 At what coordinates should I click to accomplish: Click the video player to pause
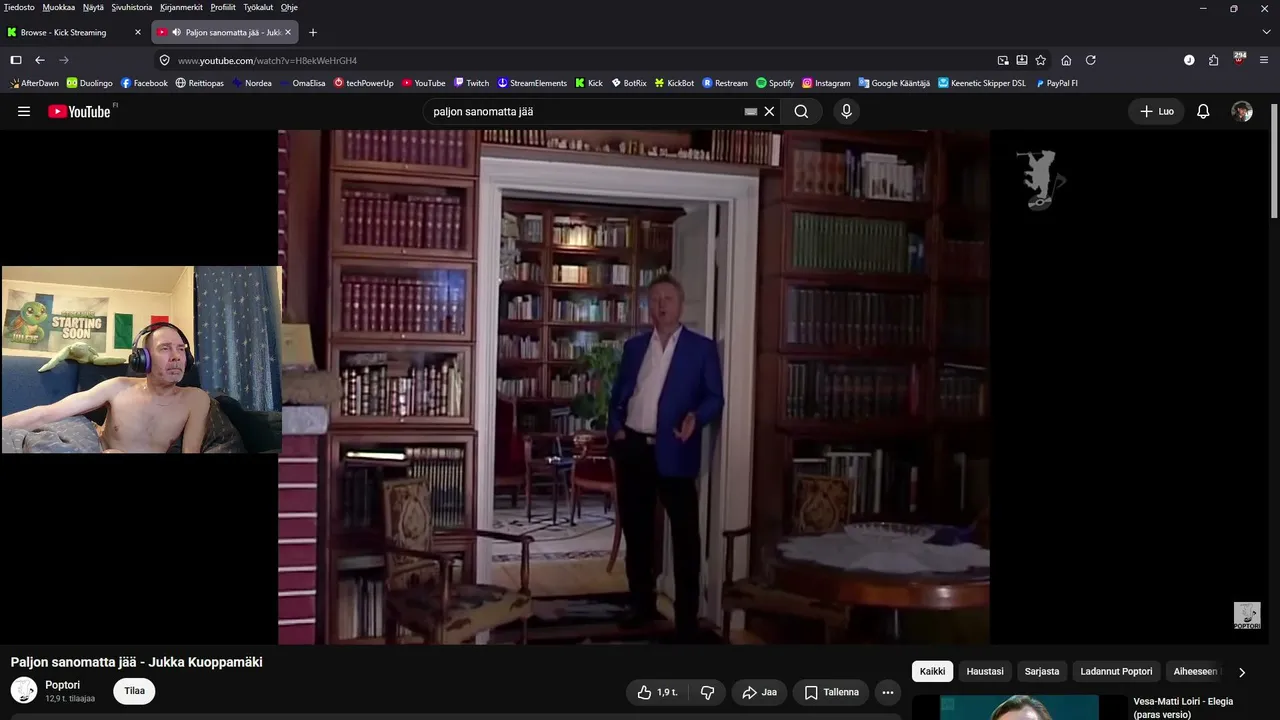pyautogui.click(x=634, y=387)
